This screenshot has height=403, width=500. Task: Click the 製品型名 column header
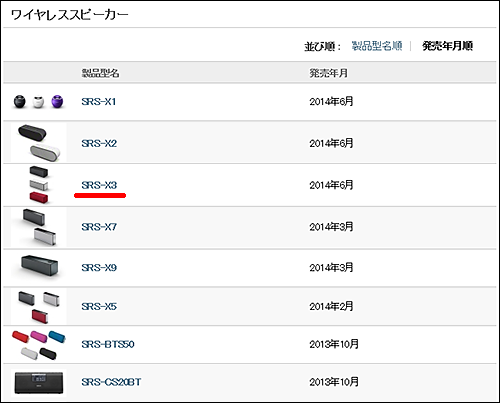click(x=100, y=73)
